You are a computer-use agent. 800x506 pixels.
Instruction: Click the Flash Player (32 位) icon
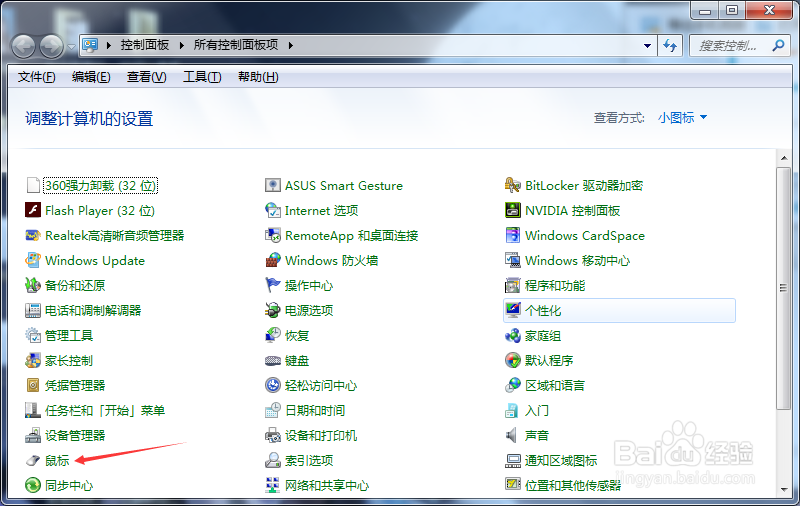pos(33,210)
